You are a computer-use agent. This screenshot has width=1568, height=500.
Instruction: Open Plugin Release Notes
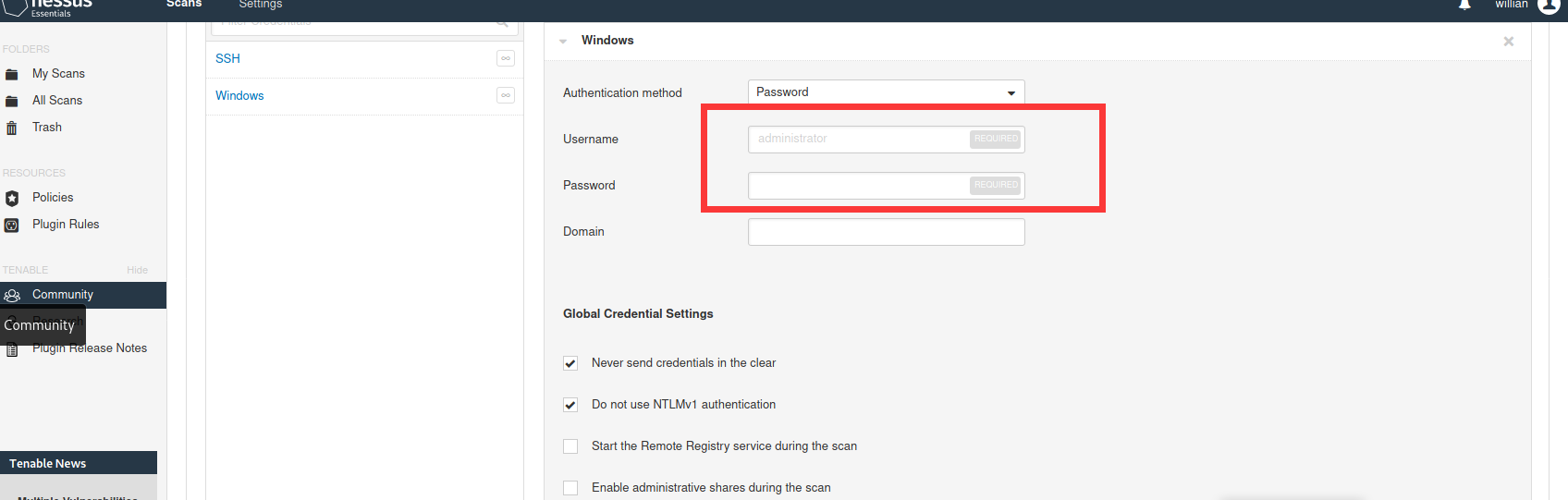click(90, 348)
